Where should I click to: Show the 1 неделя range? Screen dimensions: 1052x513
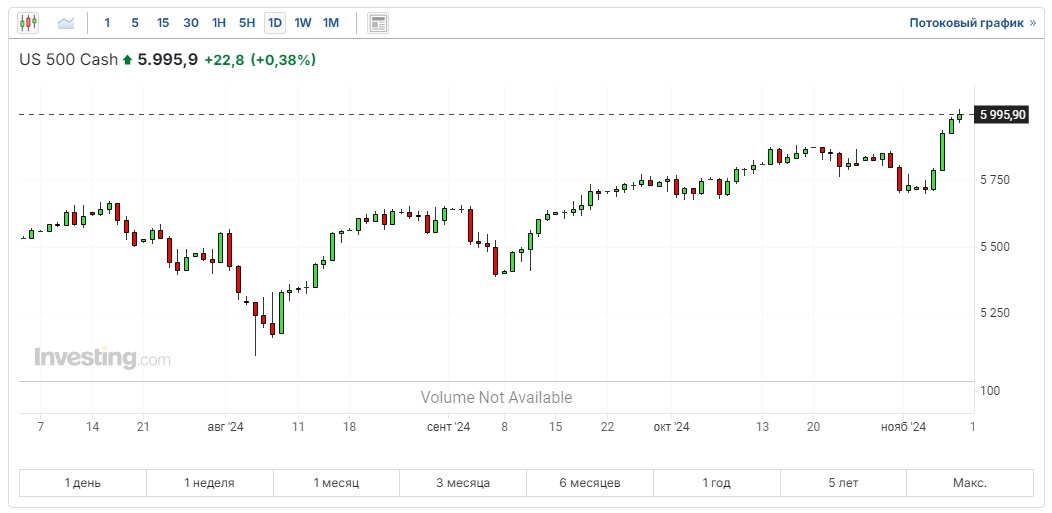(209, 483)
